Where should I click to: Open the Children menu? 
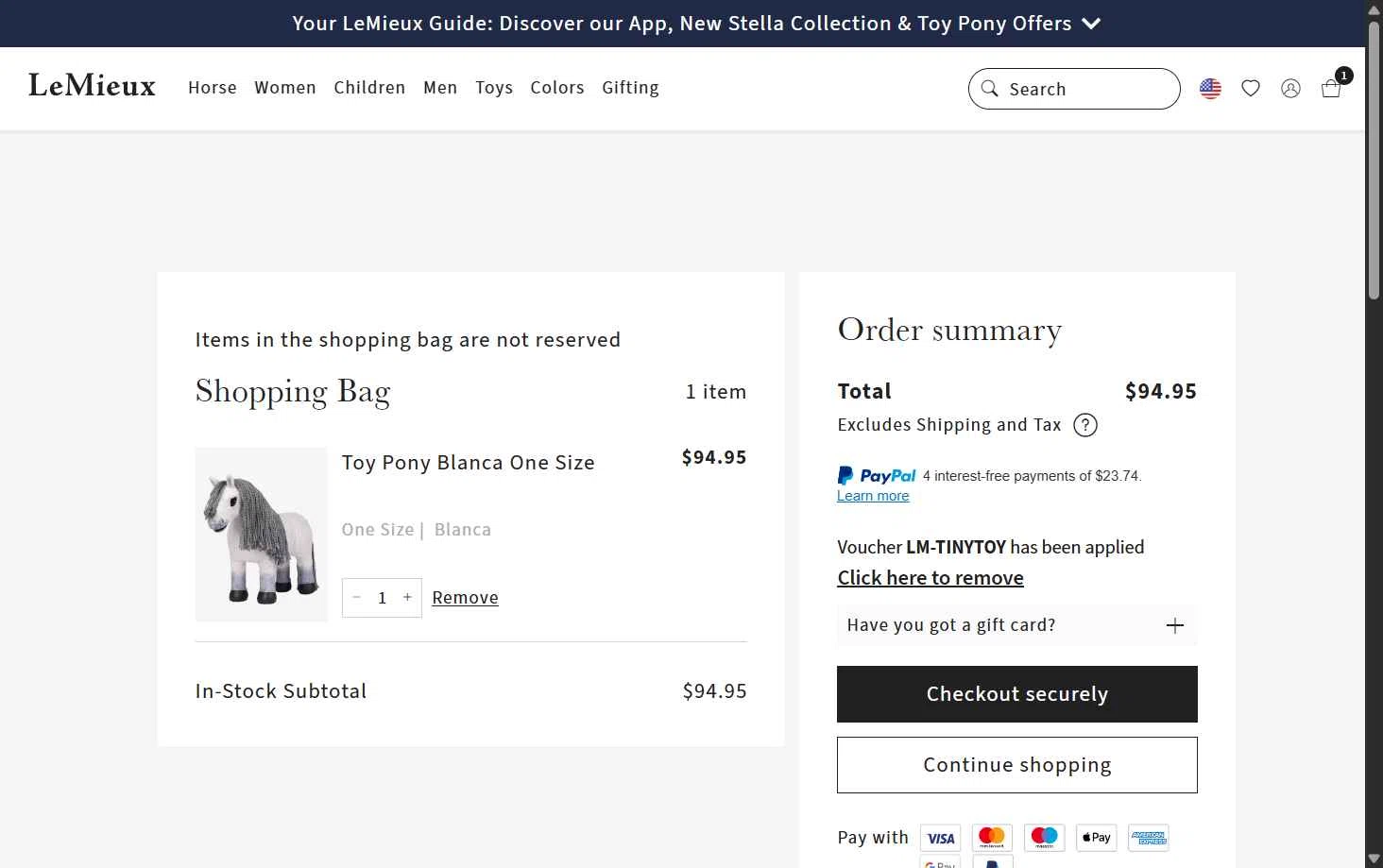[369, 88]
